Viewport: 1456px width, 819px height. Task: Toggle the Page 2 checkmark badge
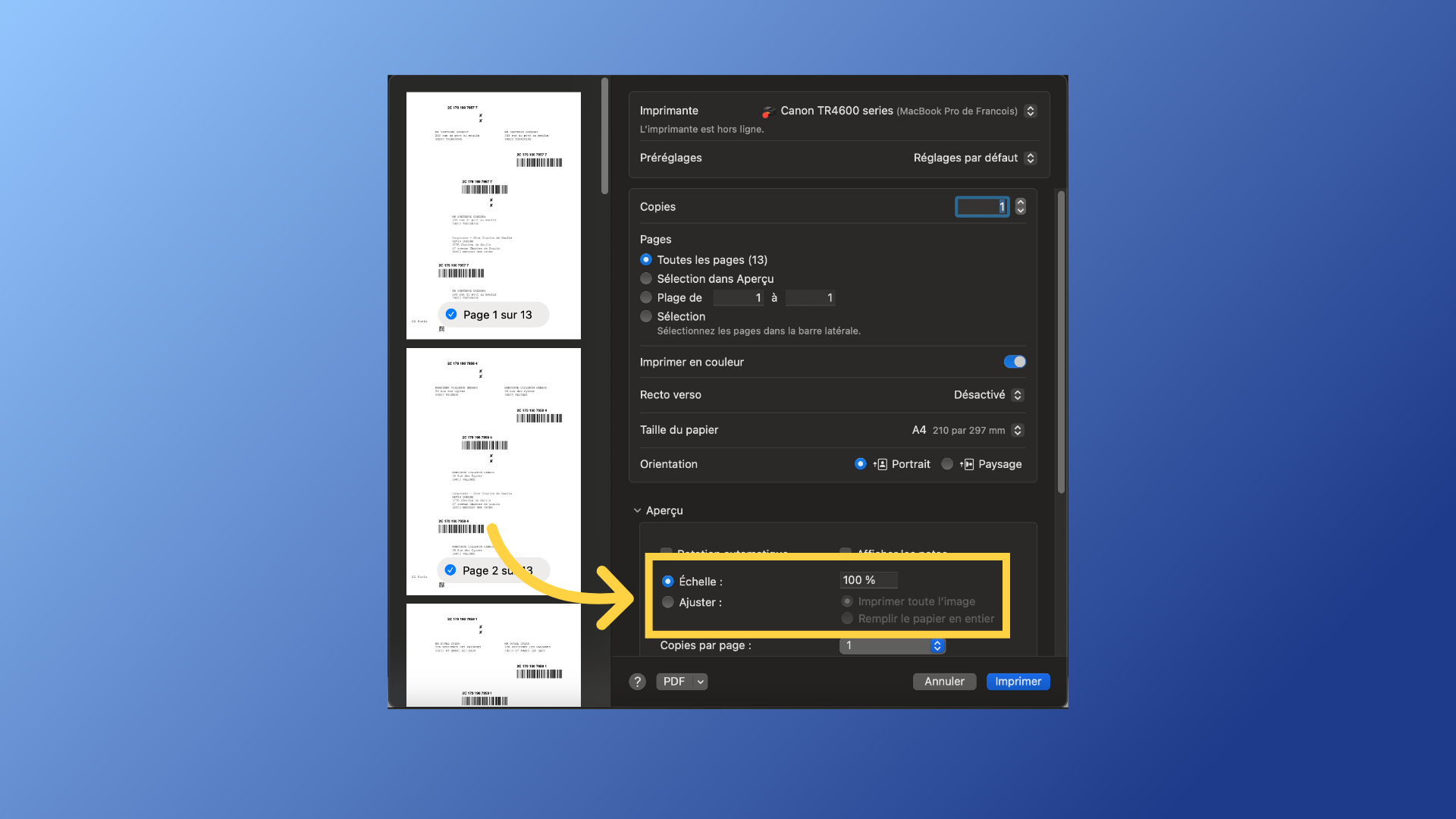(450, 570)
